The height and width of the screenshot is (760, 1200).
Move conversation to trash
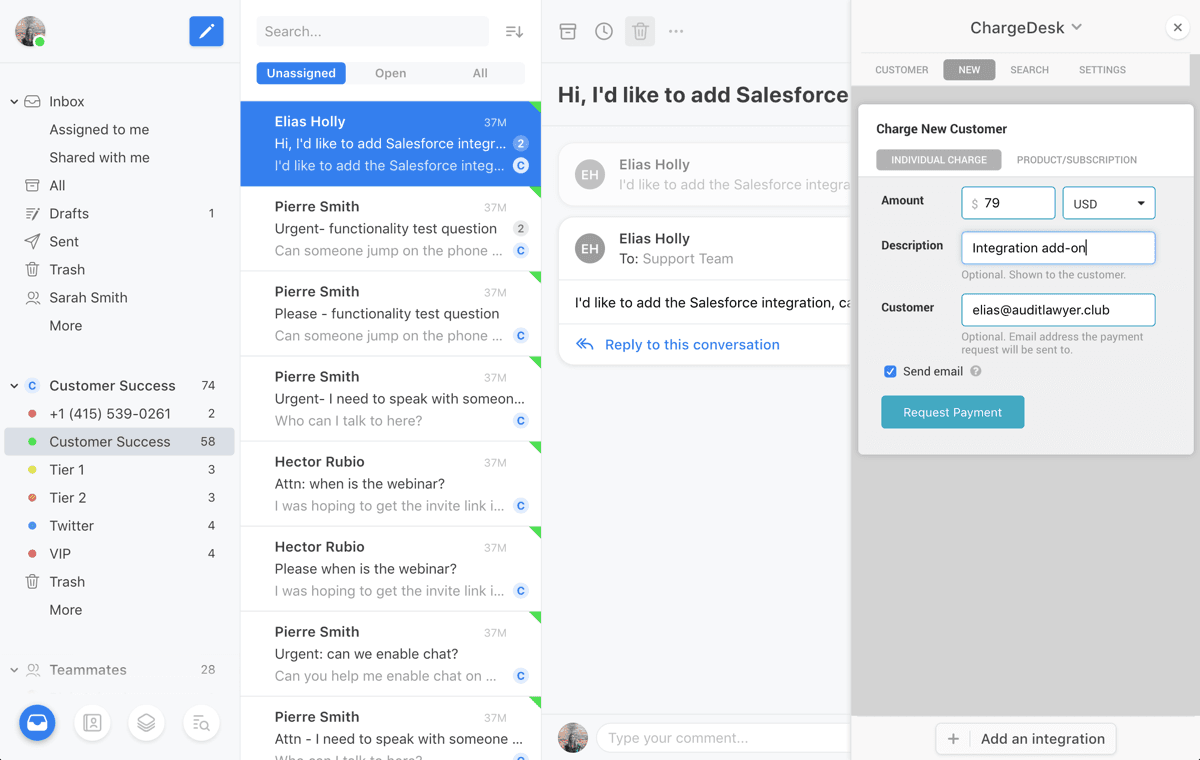tap(639, 31)
